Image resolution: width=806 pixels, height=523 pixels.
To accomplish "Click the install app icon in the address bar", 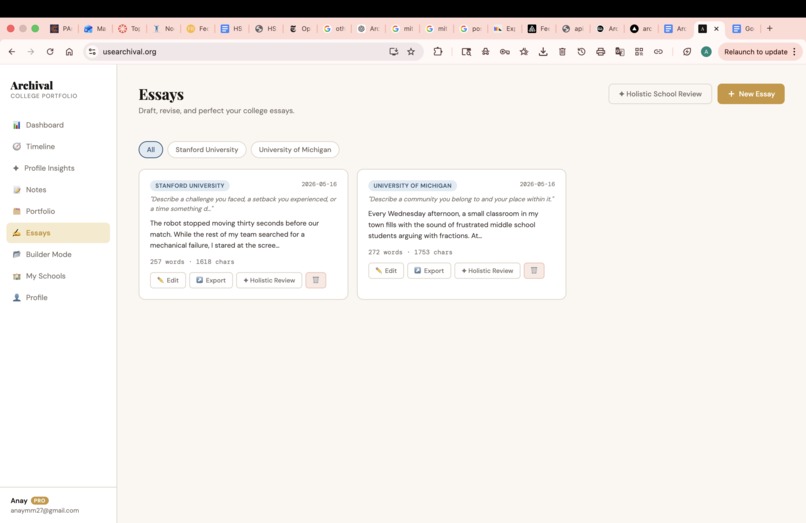I will 394,52.
